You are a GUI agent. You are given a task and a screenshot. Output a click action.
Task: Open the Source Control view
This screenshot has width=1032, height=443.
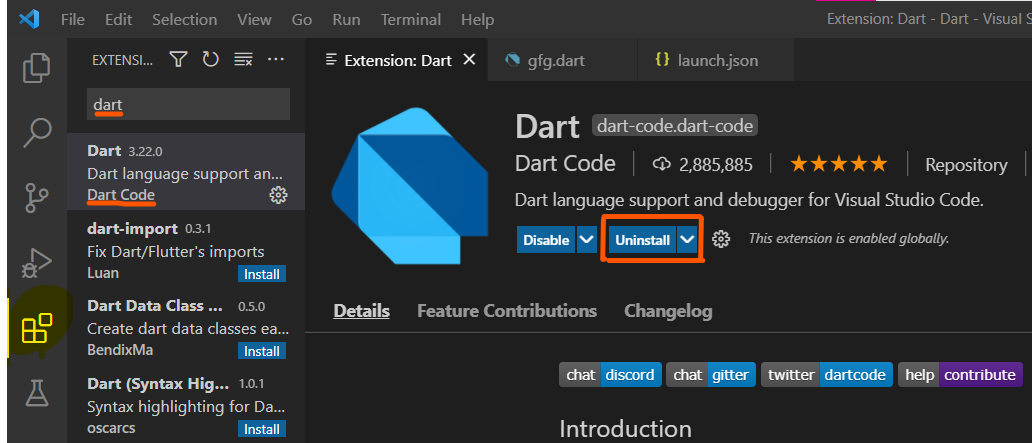click(x=36, y=198)
